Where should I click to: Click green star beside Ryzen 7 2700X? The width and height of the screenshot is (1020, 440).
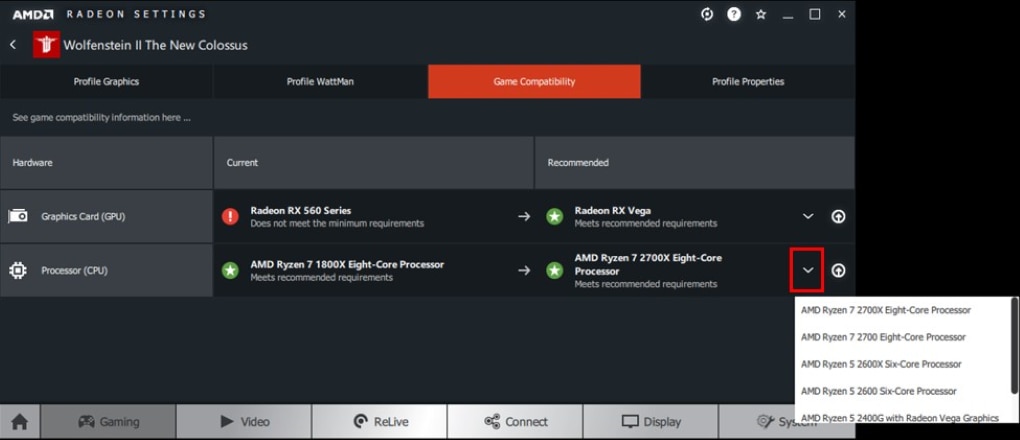[x=554, y=270]
